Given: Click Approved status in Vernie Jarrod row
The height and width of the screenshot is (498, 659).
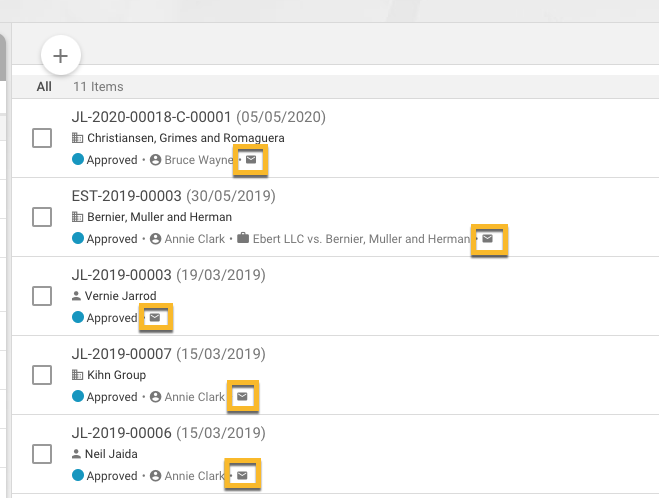Looking at the screenshot, I should (x=112, y=318).
